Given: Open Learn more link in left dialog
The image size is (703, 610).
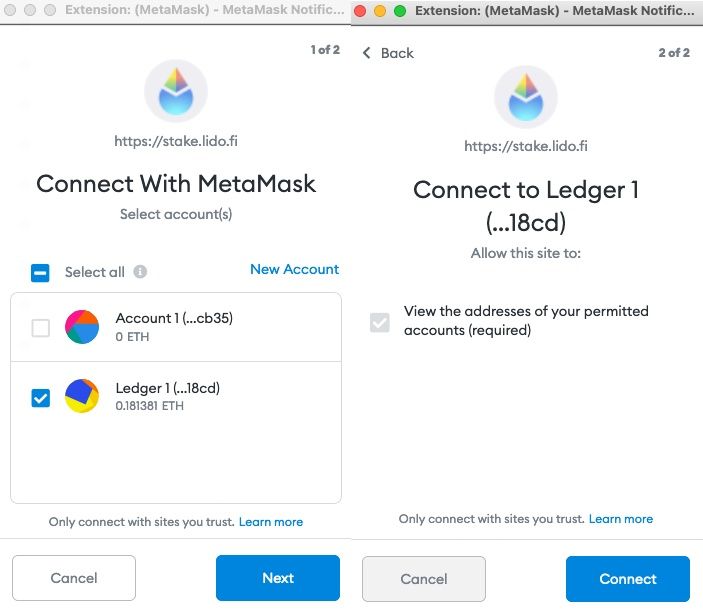Looking at the screenshot, I should [x=271, y=522].
